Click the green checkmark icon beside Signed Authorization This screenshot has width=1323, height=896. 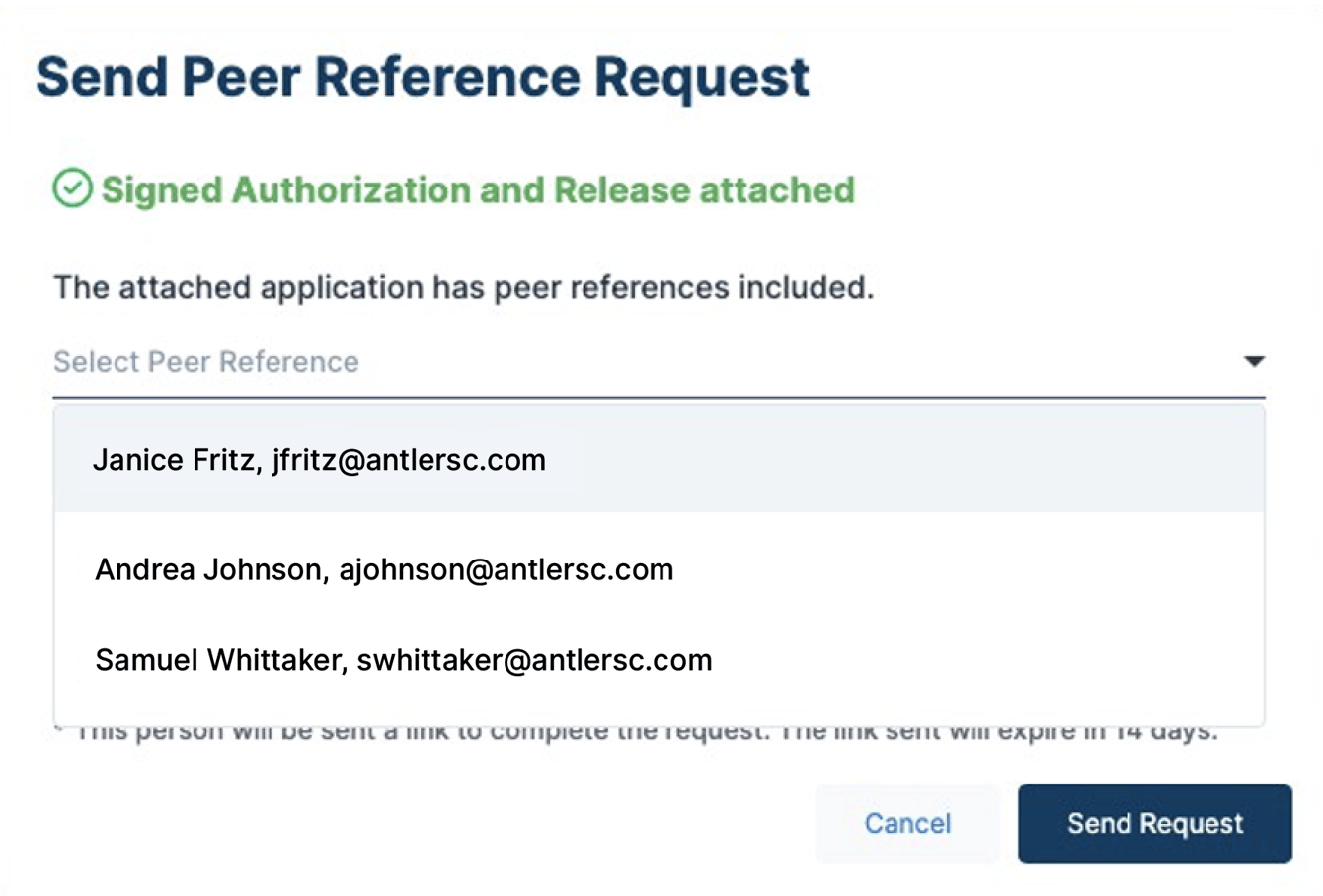click(x=73, y=188)
